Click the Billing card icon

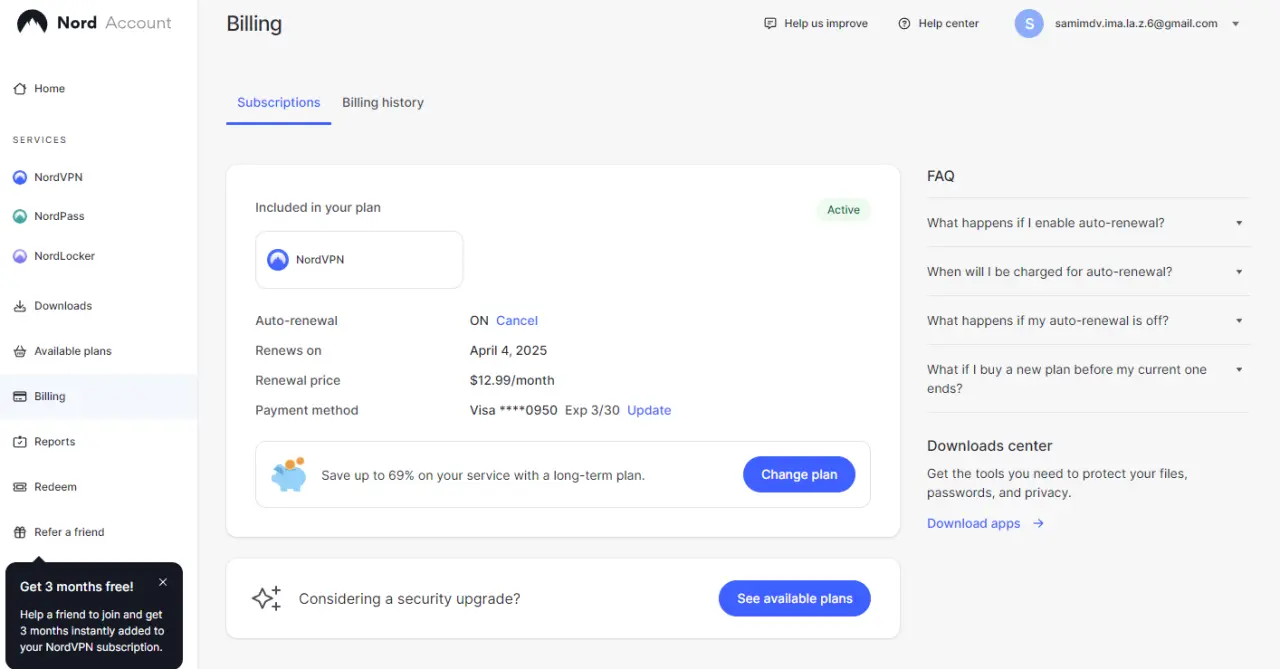pyautogui.click(x=20, y=397)
